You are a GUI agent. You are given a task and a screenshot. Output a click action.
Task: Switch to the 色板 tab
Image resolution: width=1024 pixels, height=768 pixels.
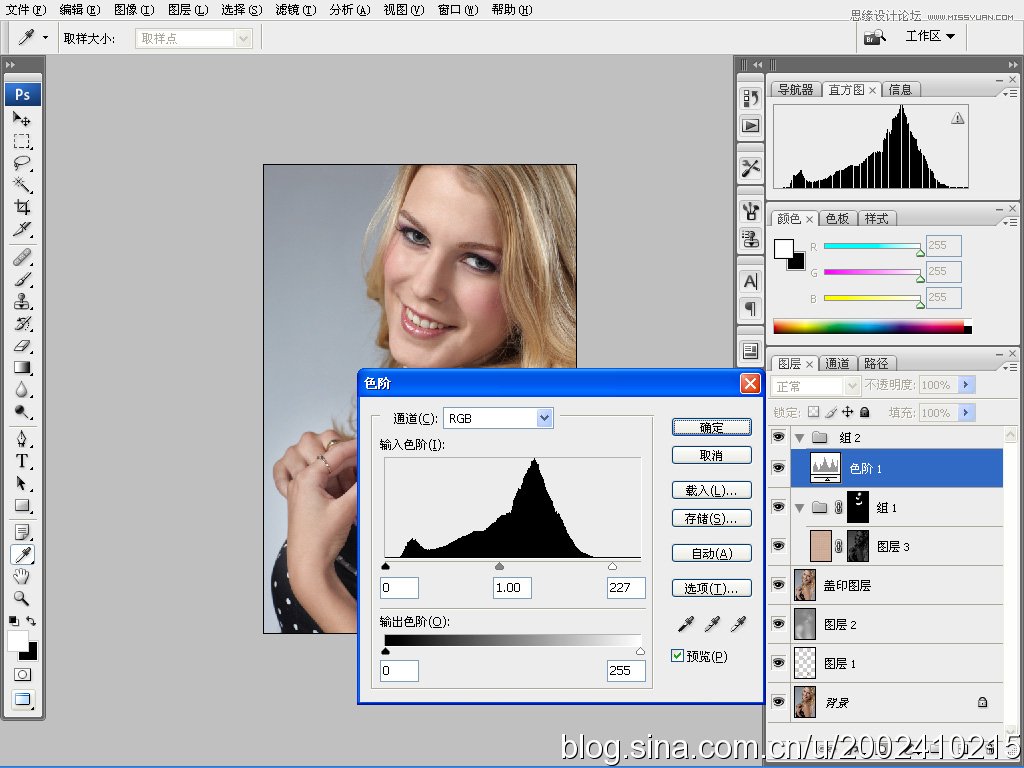click(837, 218)
